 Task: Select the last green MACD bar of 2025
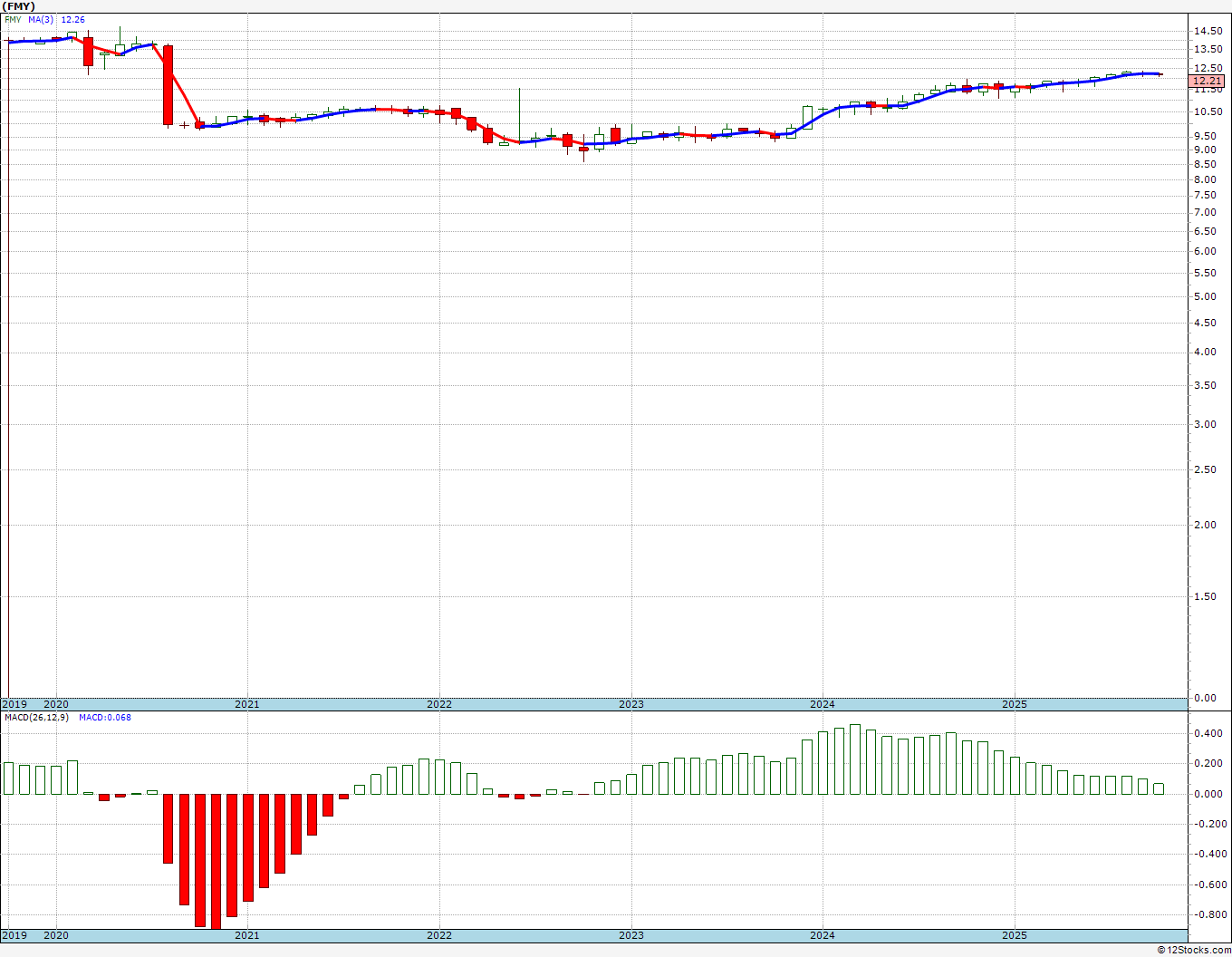(1159, 789)
